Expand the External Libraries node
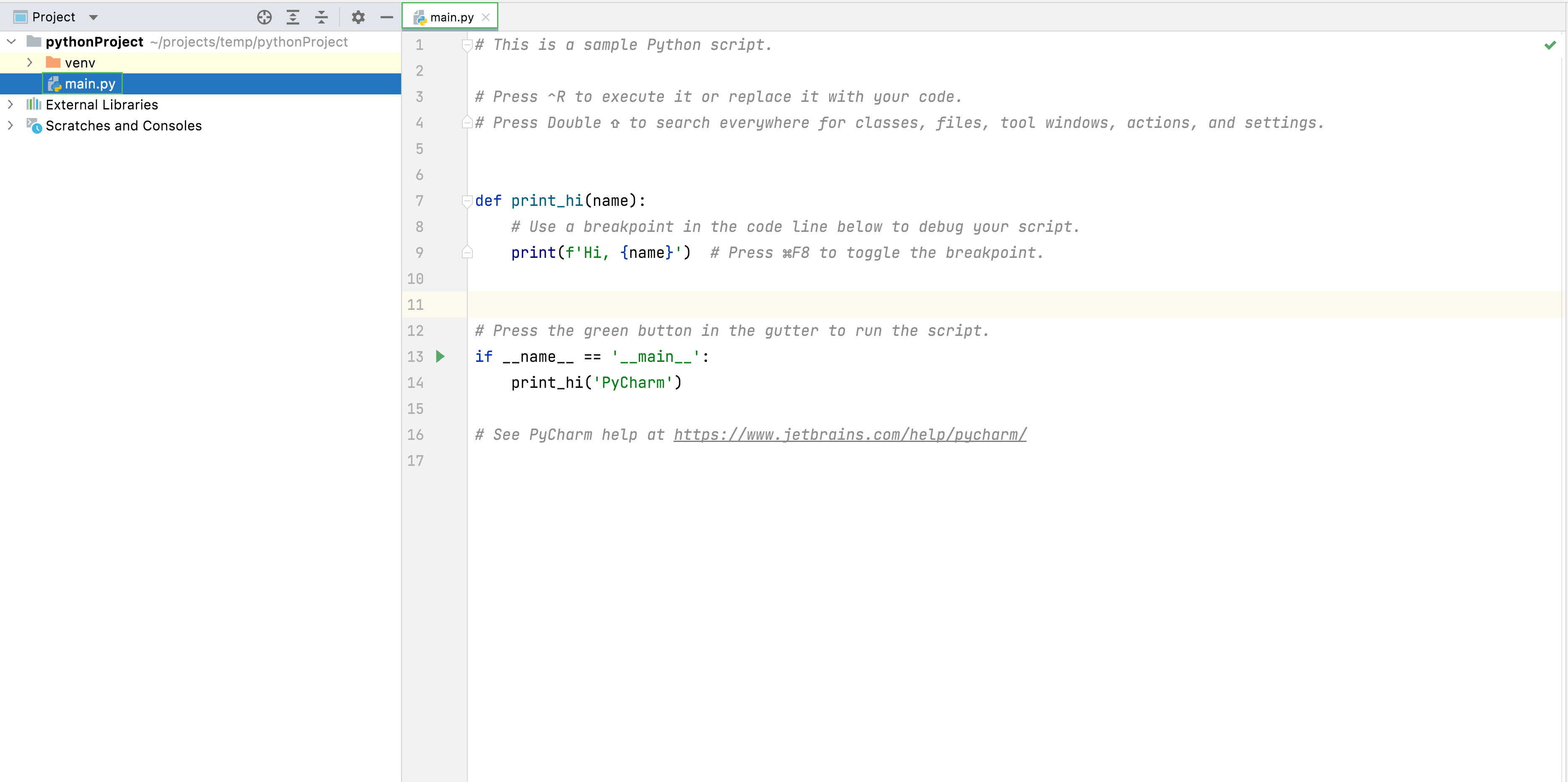 [10, 104]
